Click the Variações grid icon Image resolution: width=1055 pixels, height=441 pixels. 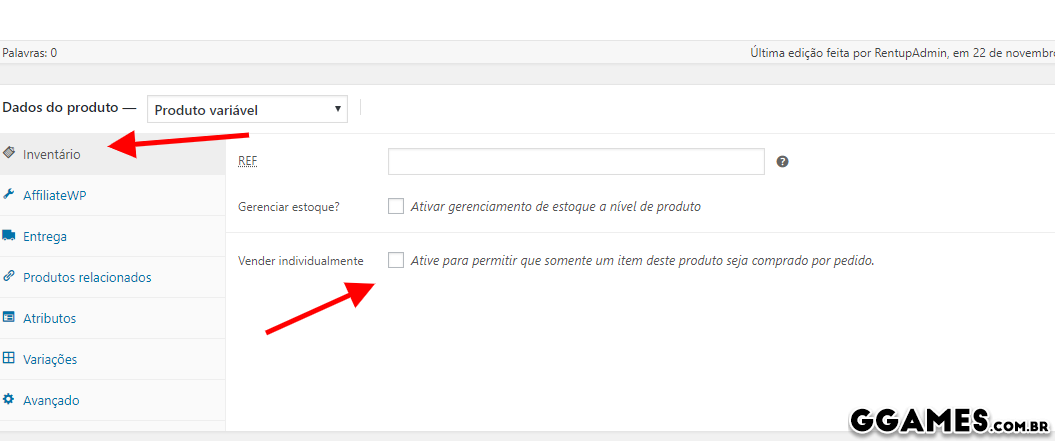point(9,359)
